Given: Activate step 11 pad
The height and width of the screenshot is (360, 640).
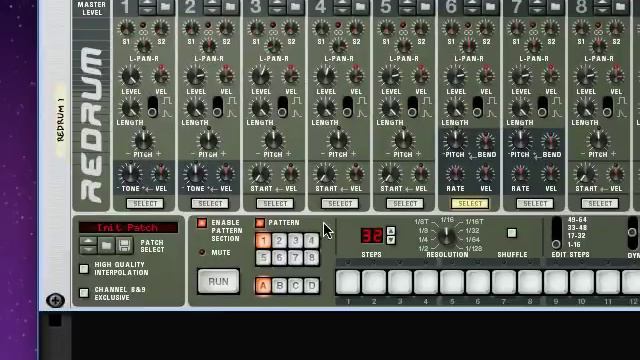Looking at the screenshot, I should click(x=608, y=282).
